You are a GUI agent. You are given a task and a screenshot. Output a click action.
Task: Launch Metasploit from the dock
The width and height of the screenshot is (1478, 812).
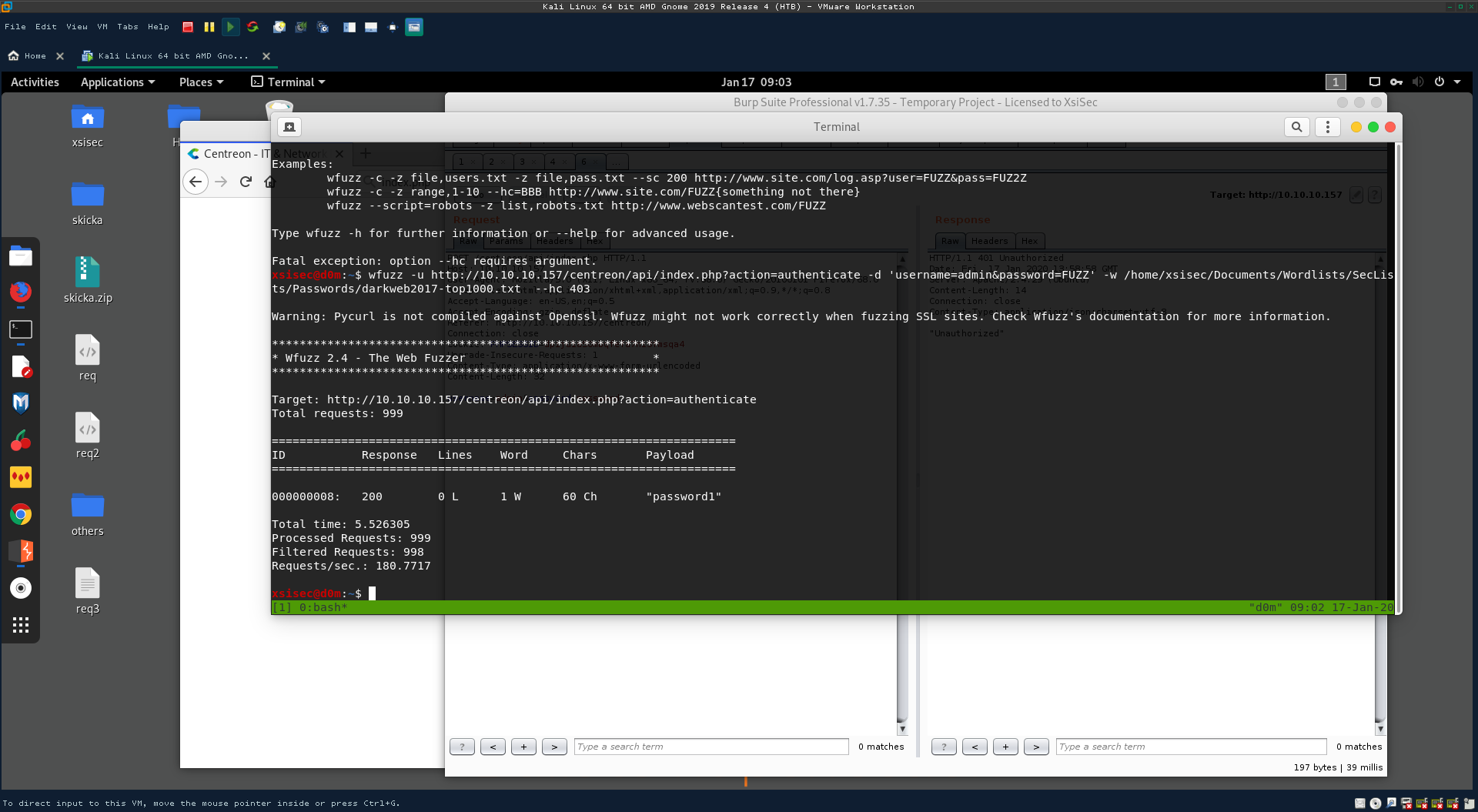[x=21, y=403]
